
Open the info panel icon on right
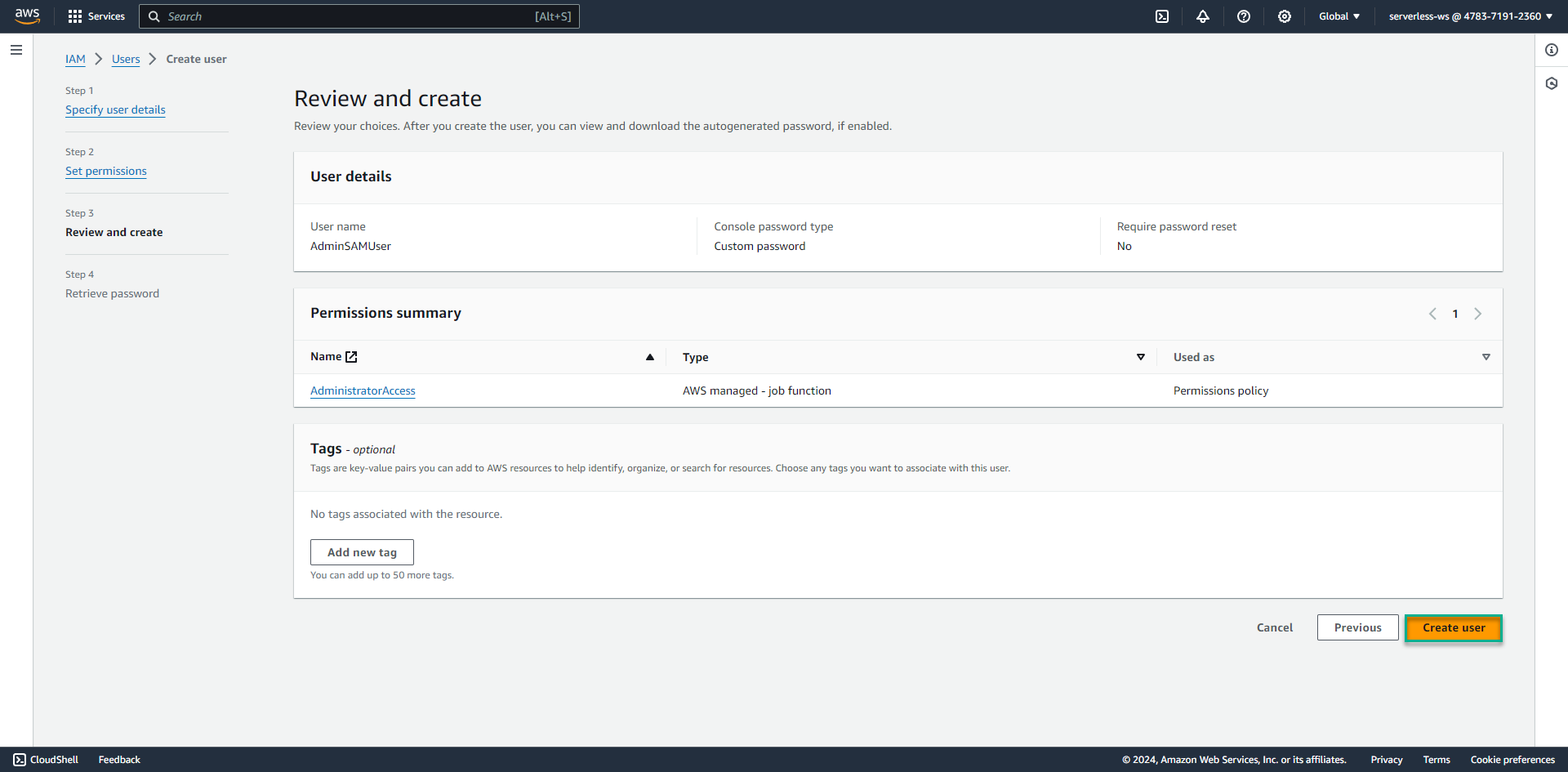pyautogui.click(x=1552, y=50)
